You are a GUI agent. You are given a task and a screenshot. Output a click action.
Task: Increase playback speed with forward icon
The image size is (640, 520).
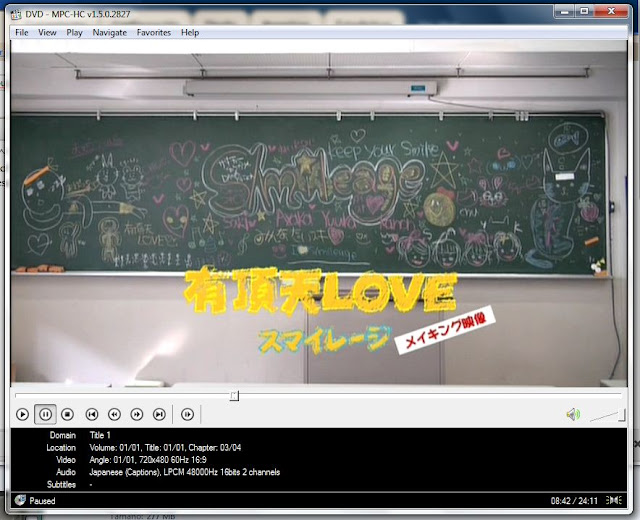(x=137, y=415)
